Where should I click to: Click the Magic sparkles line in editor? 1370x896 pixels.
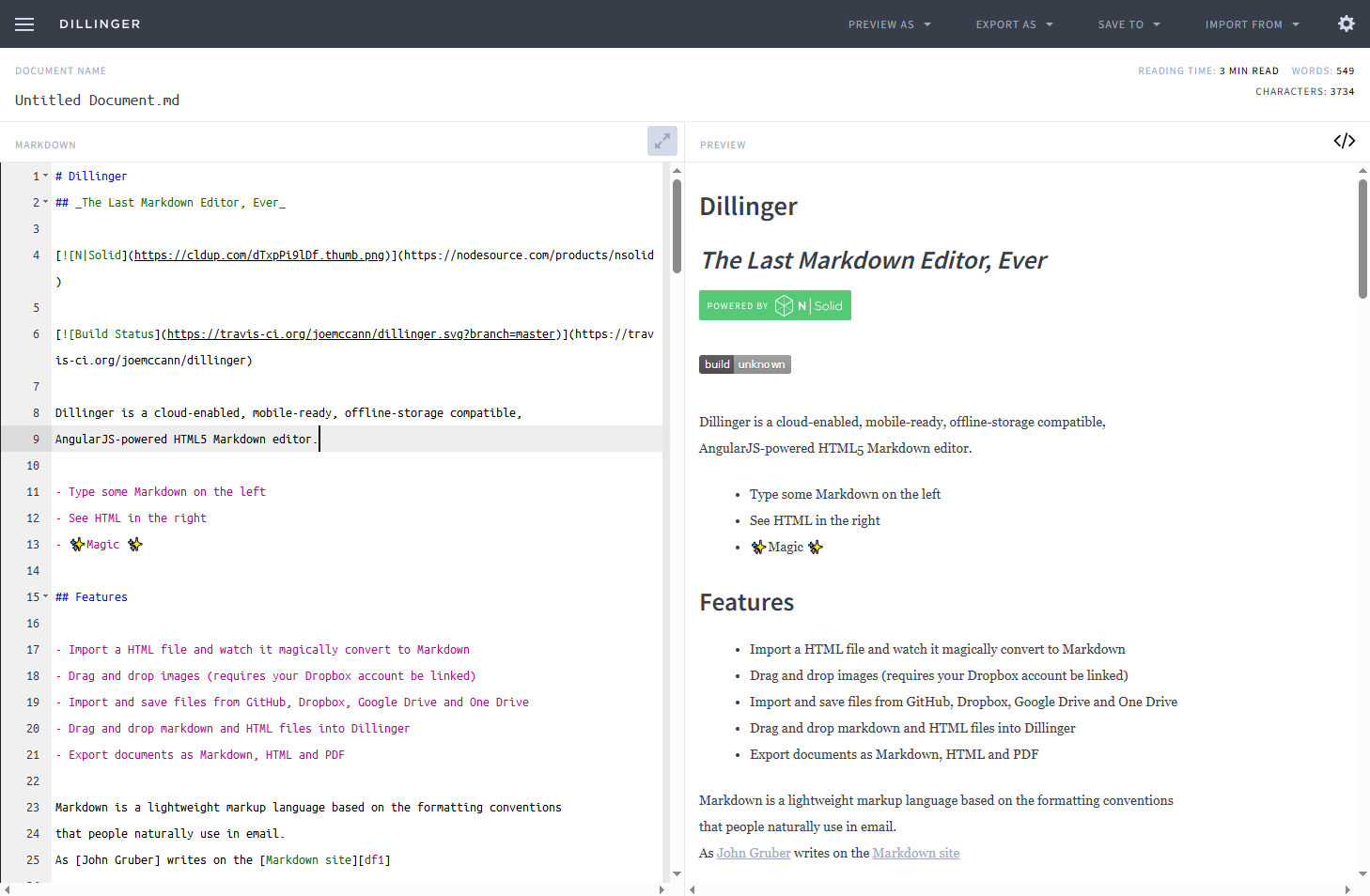100,544
